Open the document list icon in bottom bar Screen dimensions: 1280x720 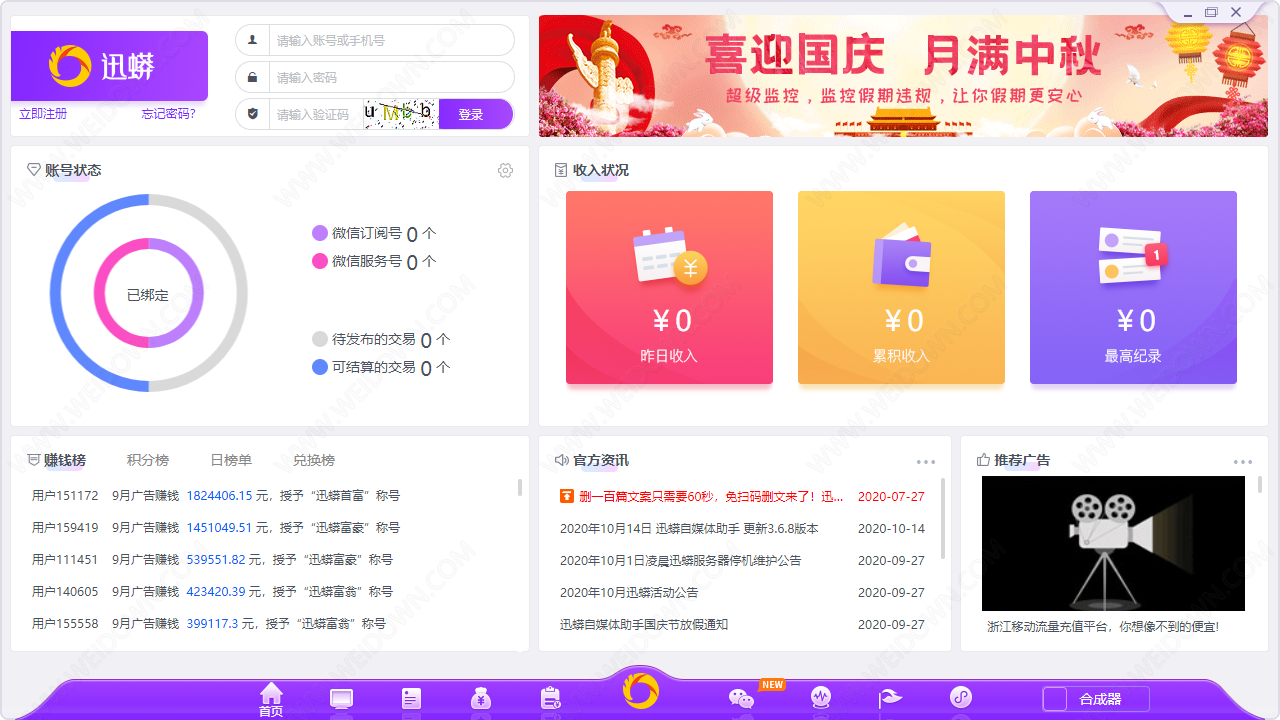[411, 698]
